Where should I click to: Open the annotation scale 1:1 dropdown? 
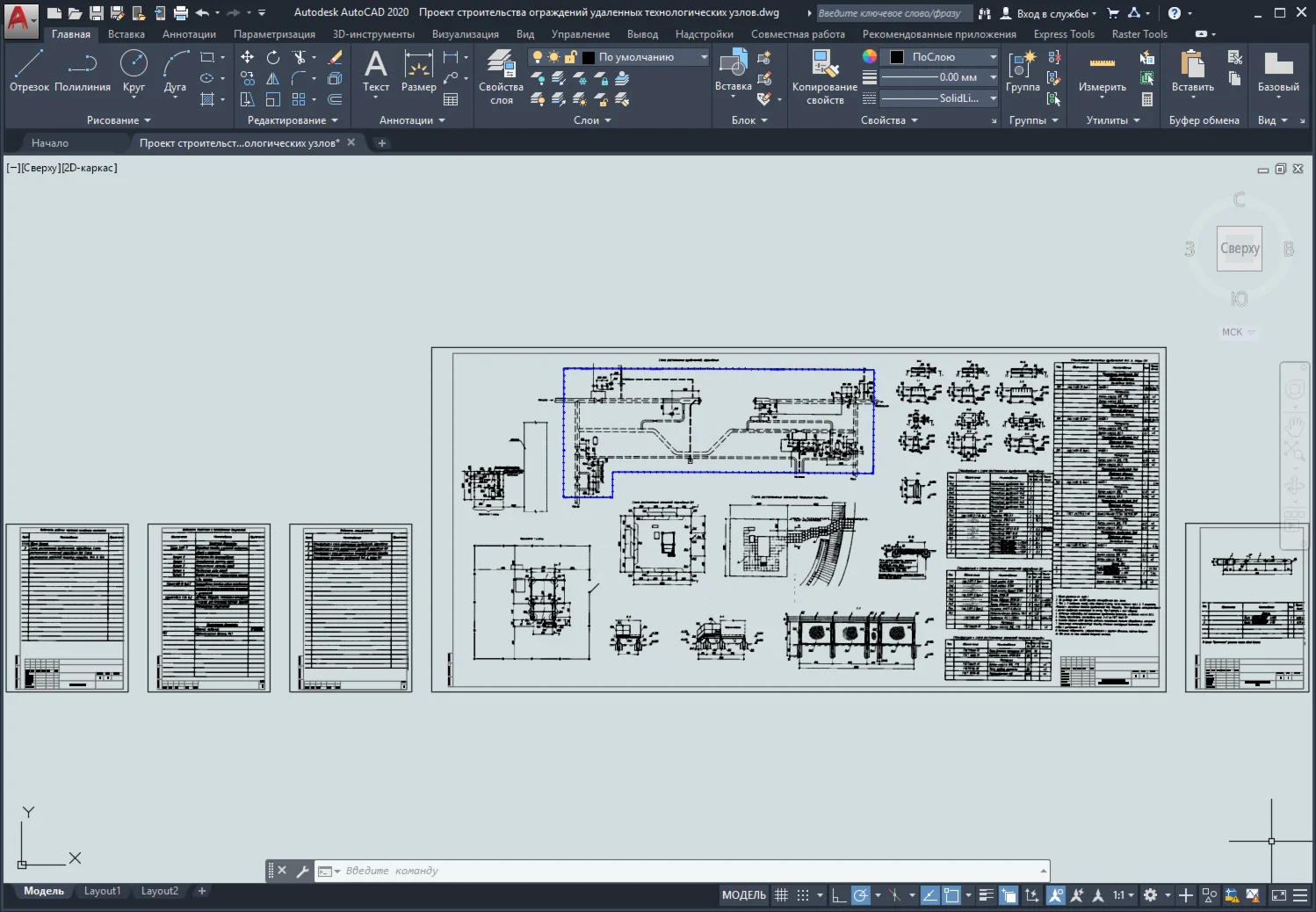pos(1124,895)
